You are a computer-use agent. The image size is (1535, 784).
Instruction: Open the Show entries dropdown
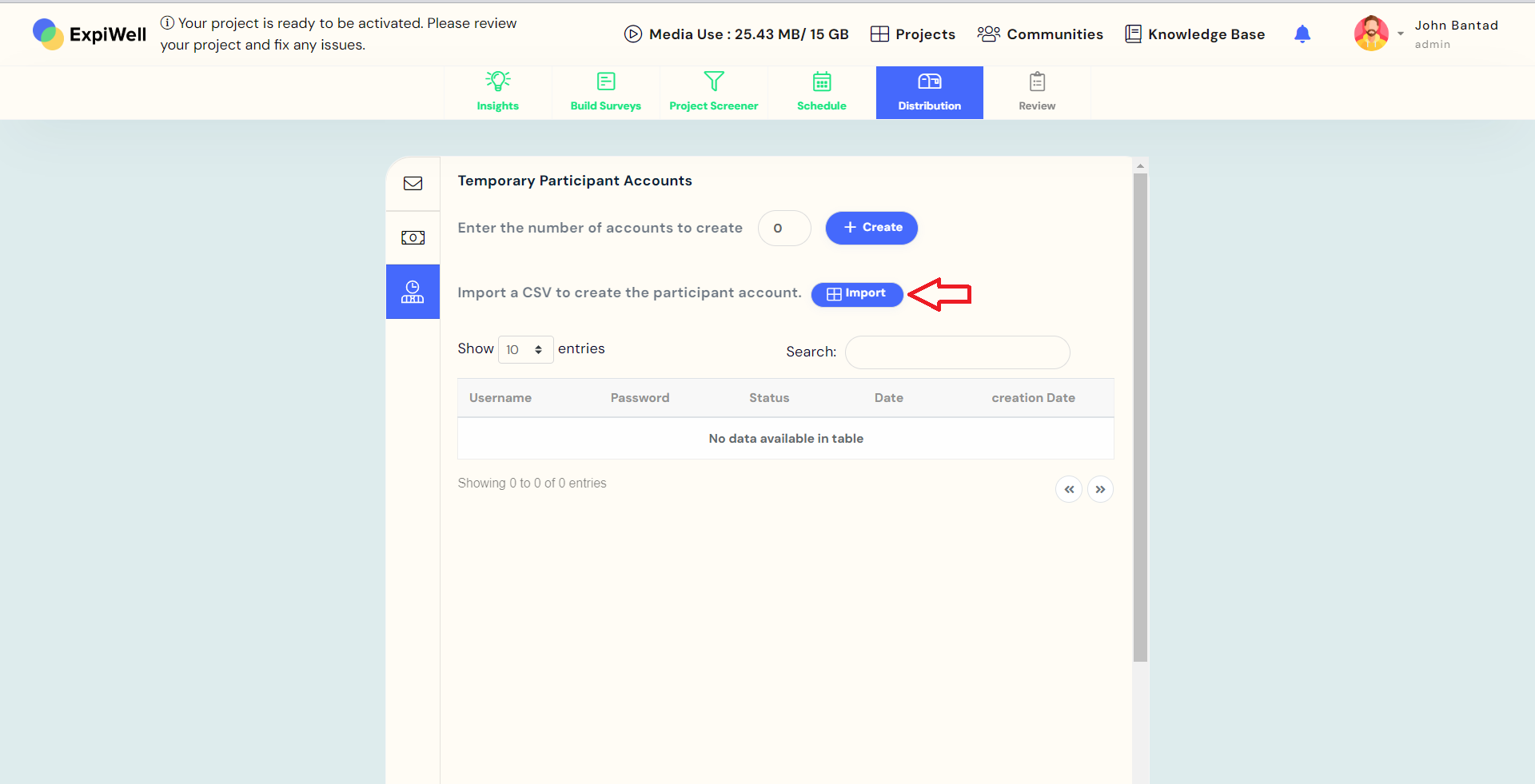coord(525,349)
